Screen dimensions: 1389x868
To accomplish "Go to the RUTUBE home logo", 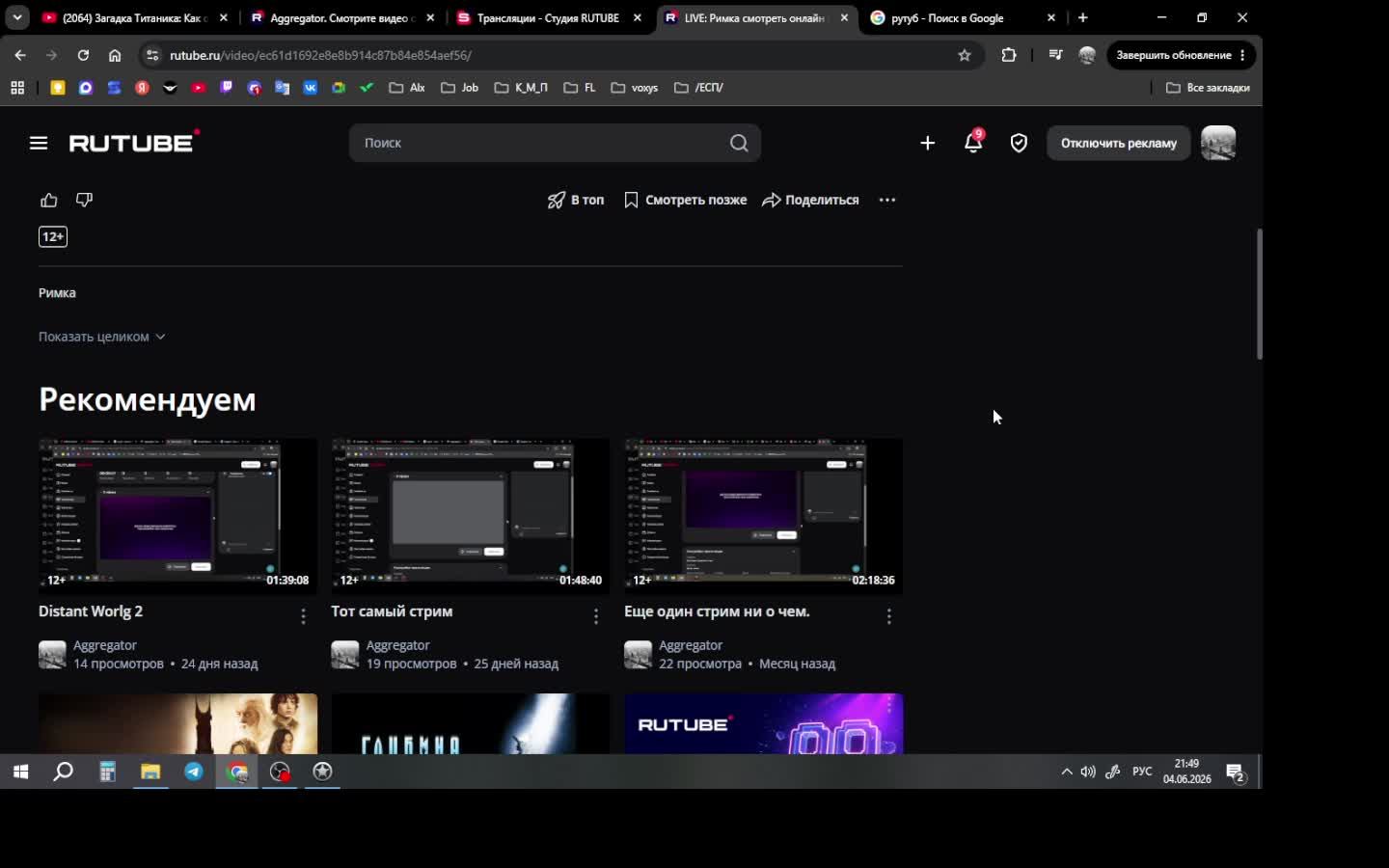I will 134,142.
